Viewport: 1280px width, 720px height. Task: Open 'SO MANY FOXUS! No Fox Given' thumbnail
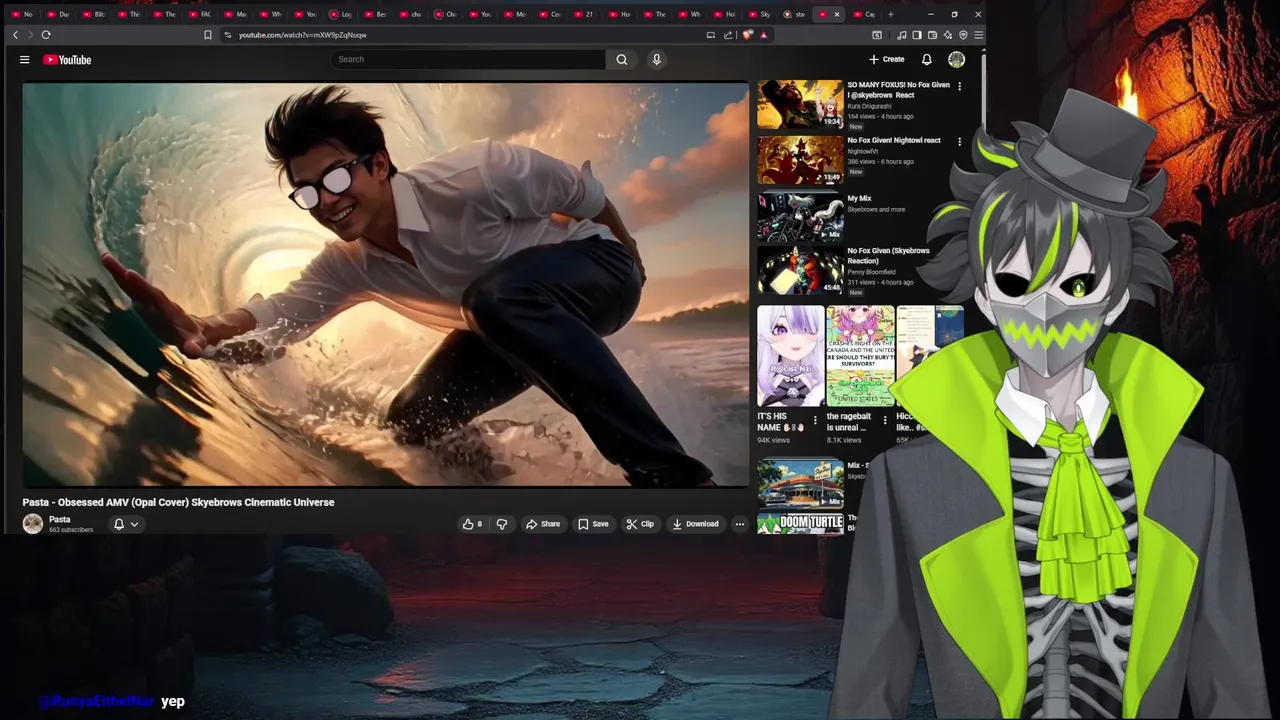(800, 104)
